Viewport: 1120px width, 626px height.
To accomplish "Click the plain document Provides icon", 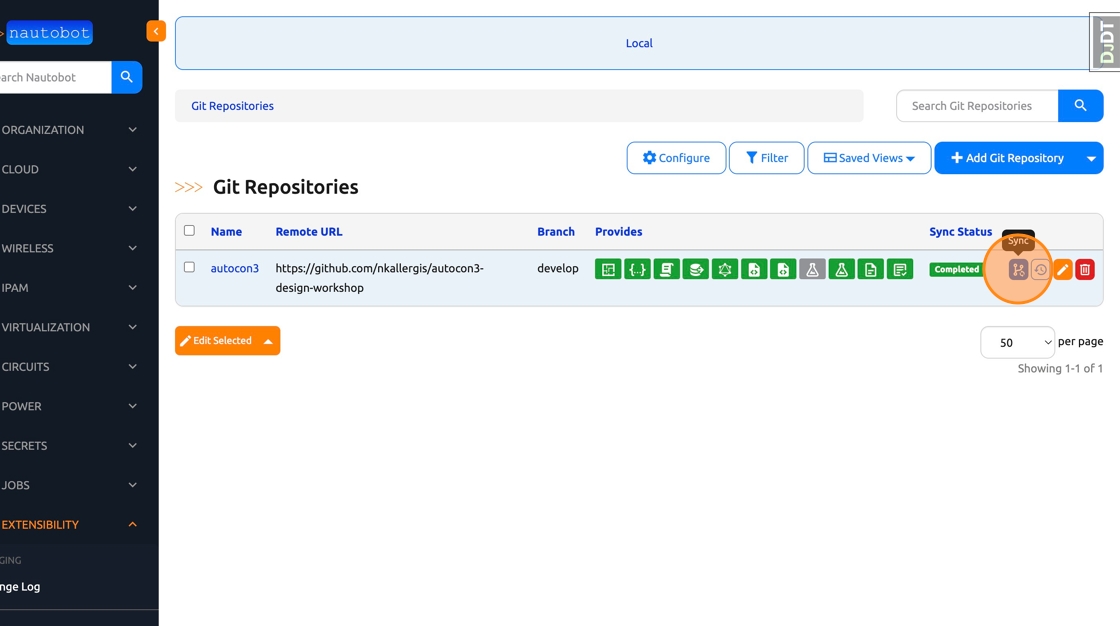I will point(871,269).
